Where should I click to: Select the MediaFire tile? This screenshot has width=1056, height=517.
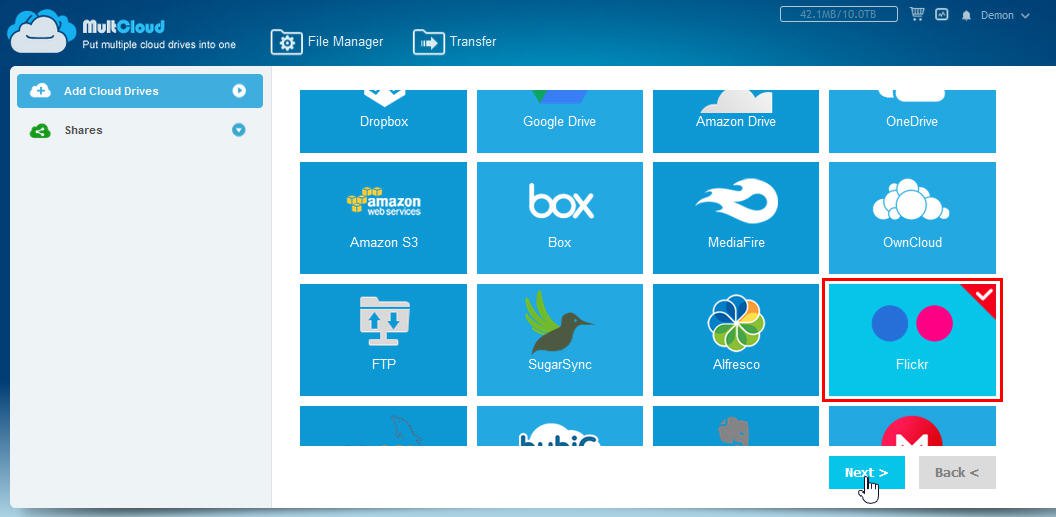[736, 217]
